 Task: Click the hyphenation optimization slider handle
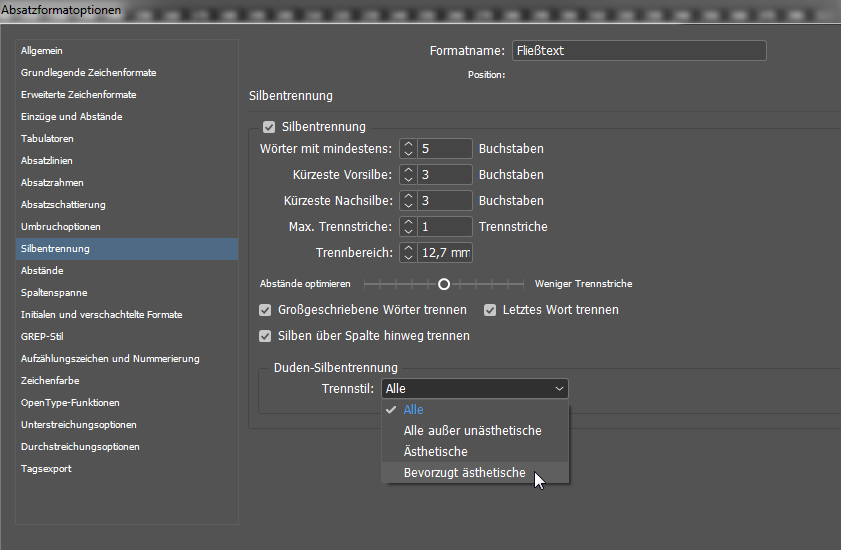[x=444, y=284]
